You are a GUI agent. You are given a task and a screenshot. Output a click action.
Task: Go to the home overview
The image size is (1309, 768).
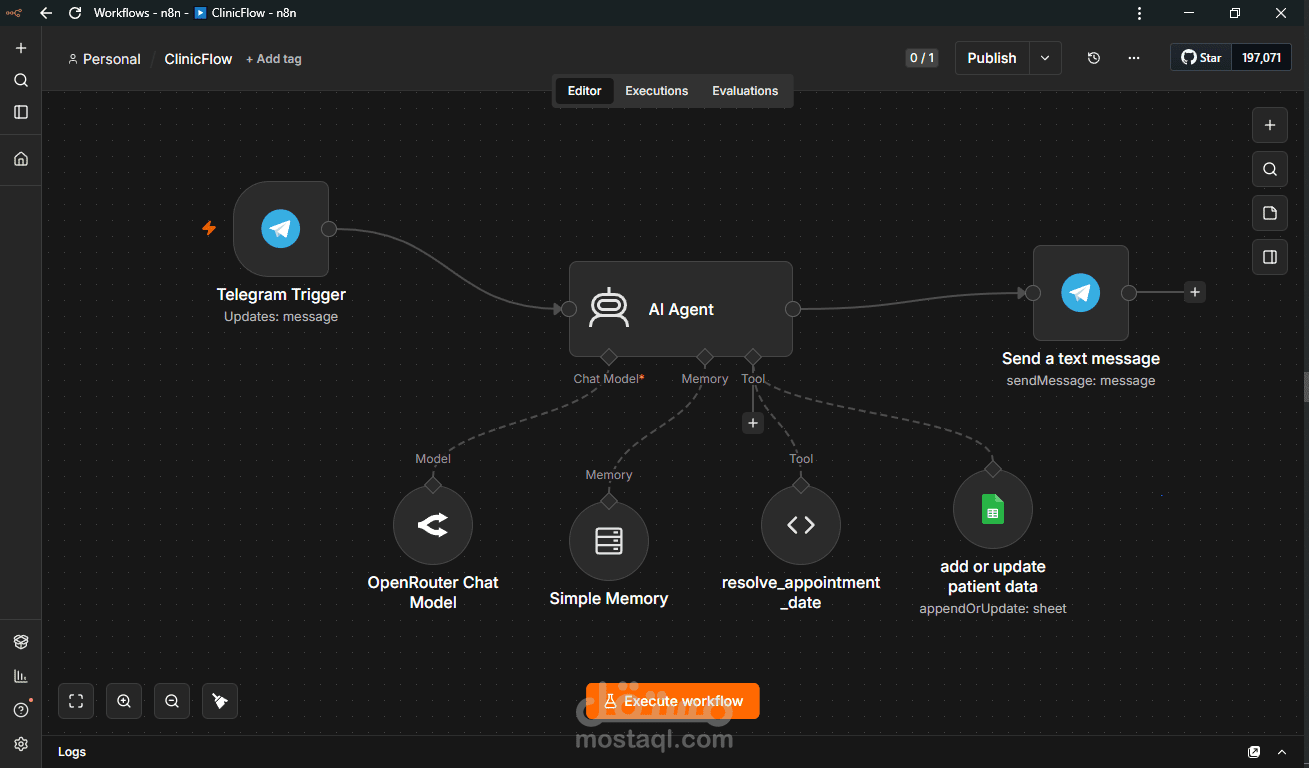pos(21,158)
